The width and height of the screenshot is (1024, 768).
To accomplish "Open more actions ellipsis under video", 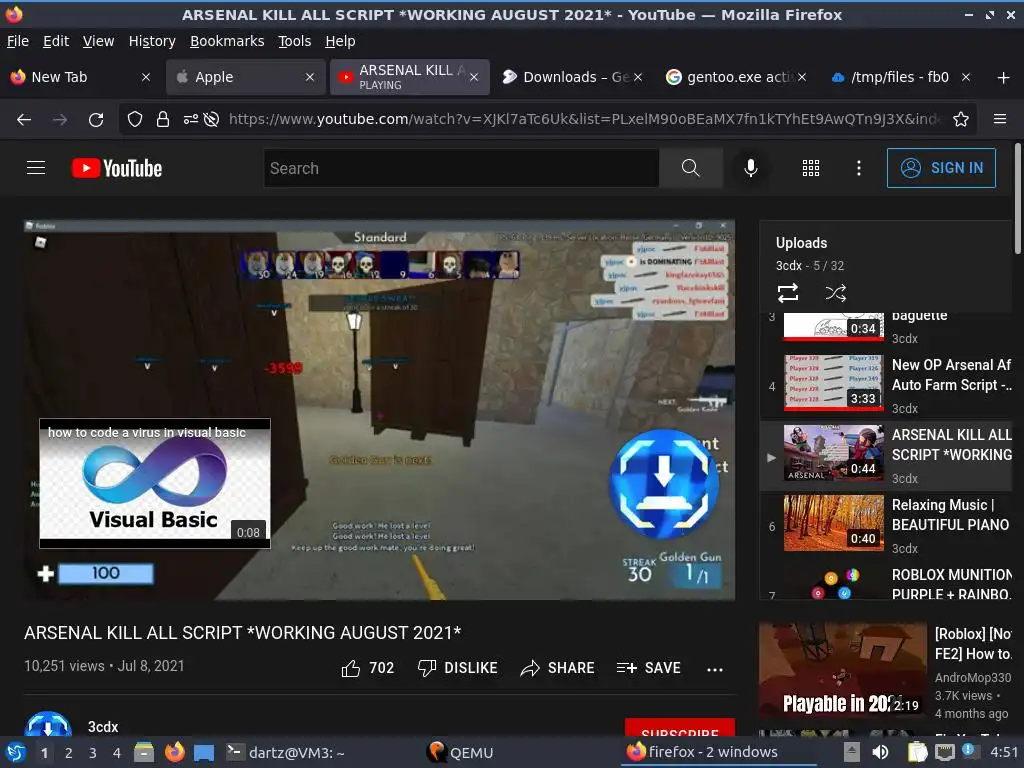I will coord(714,669).
